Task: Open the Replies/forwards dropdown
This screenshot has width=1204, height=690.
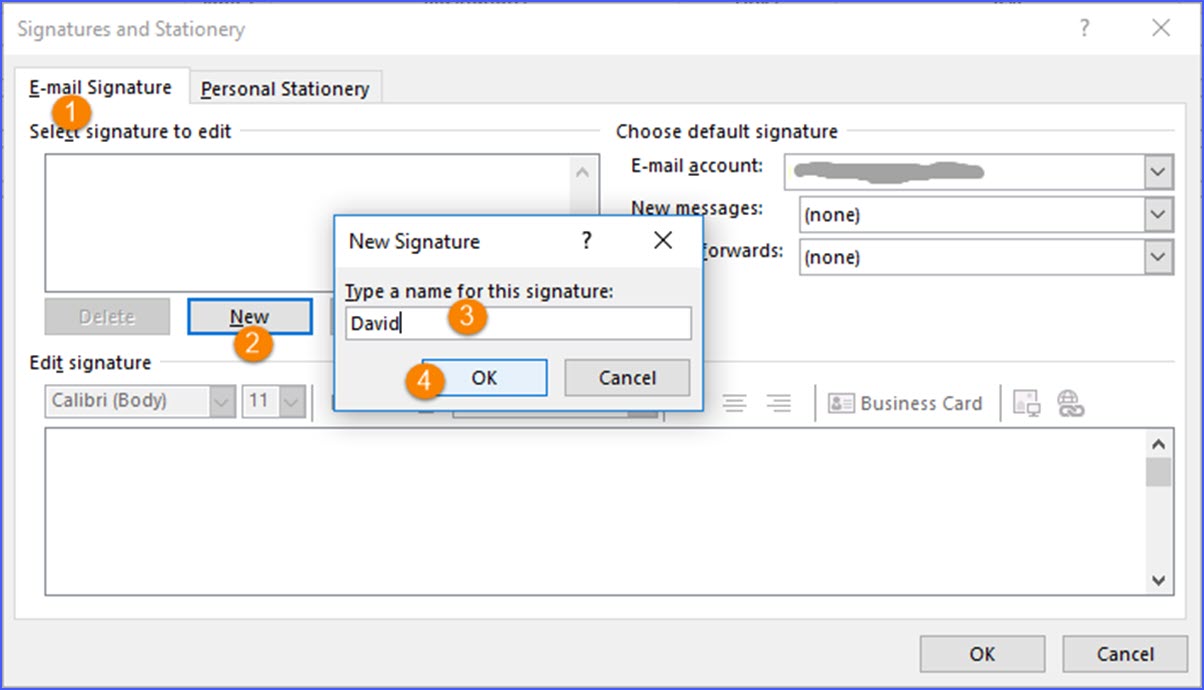Action: pyautogui.click(x=1158, y=257)
